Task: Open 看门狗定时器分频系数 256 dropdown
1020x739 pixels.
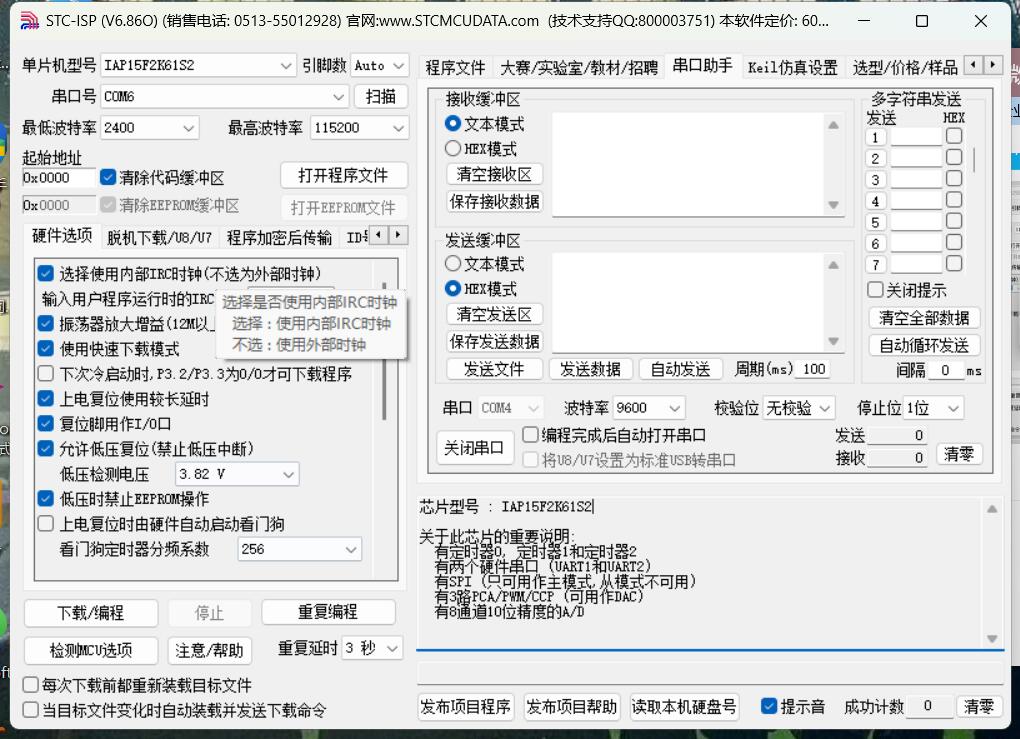Action: point(299,549)
